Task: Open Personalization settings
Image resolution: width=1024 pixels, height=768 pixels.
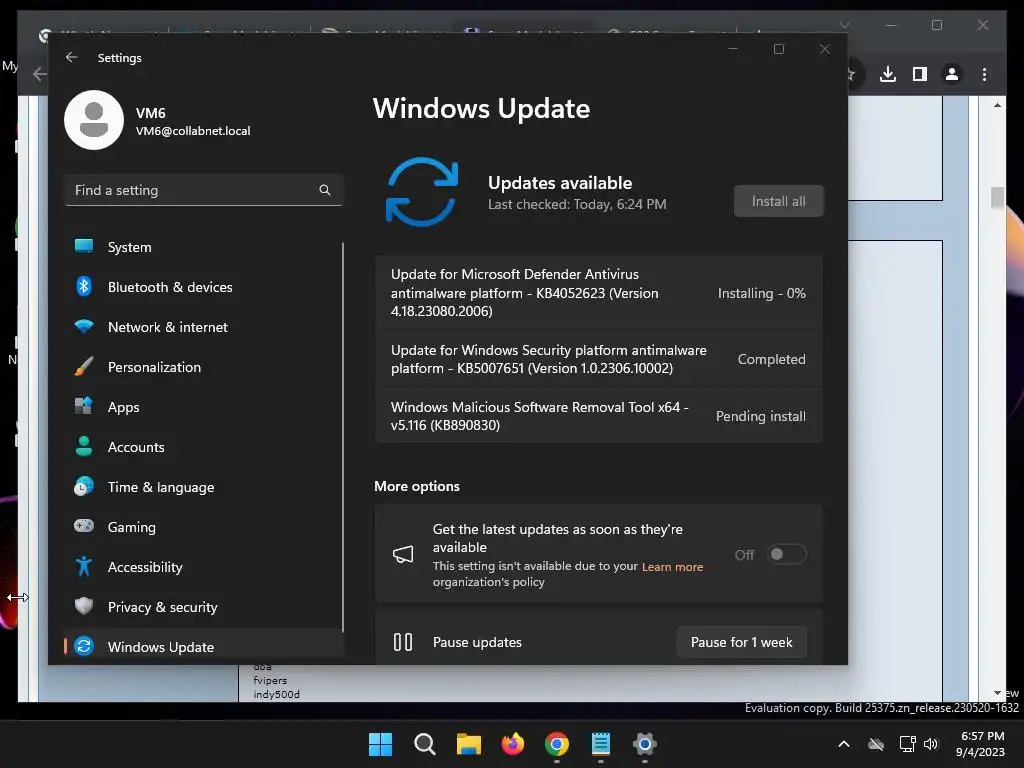Action: point(203,367)
